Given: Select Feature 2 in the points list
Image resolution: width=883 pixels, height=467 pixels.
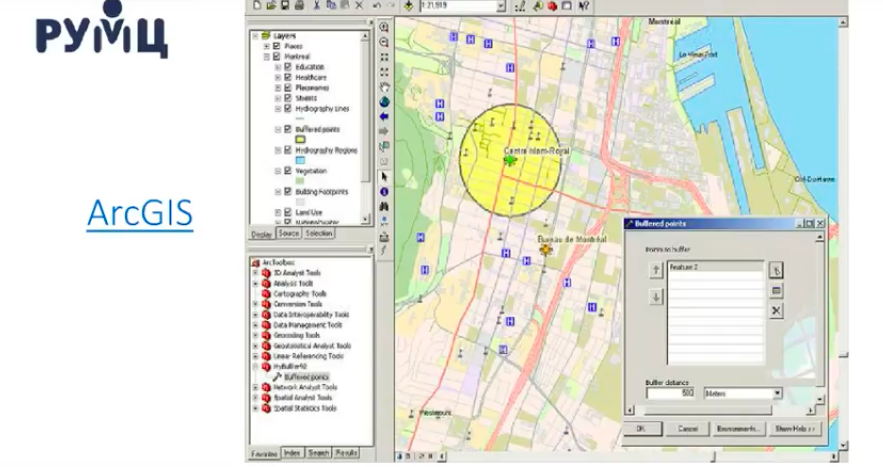Looking at the screenshot, I should coord(716,267).
